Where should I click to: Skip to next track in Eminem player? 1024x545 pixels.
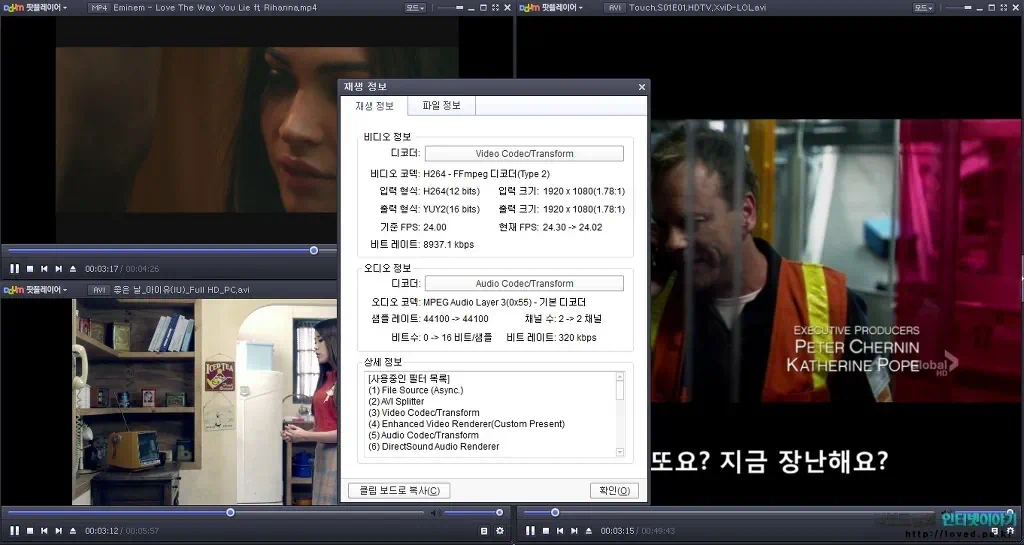(59, 269)
